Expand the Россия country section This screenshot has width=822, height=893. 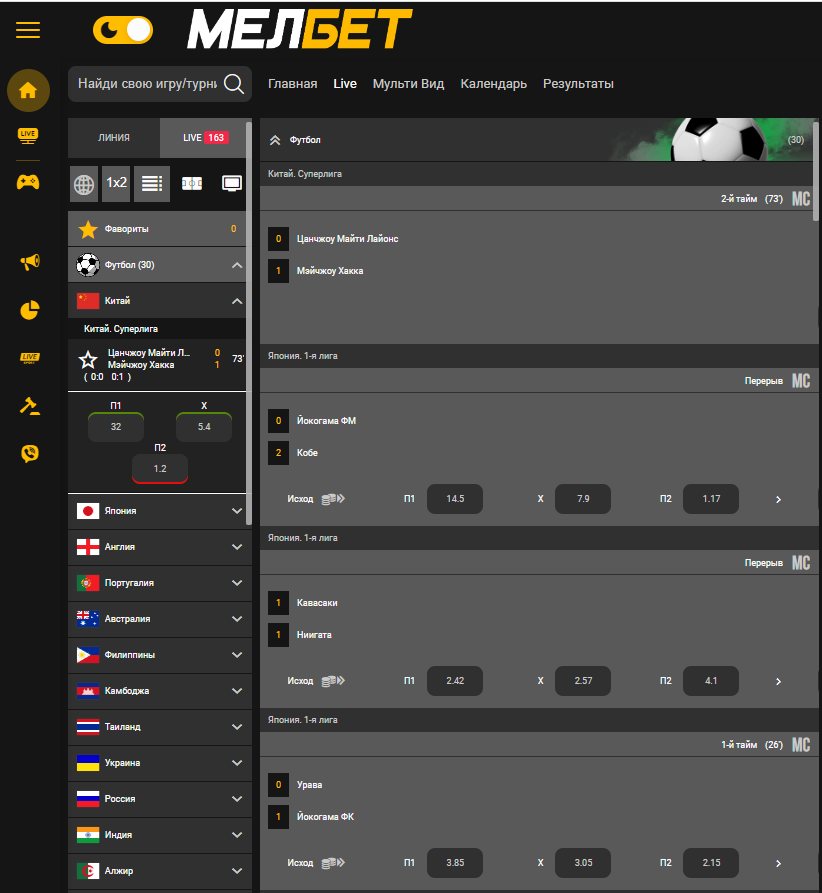[x=160, y=798]
